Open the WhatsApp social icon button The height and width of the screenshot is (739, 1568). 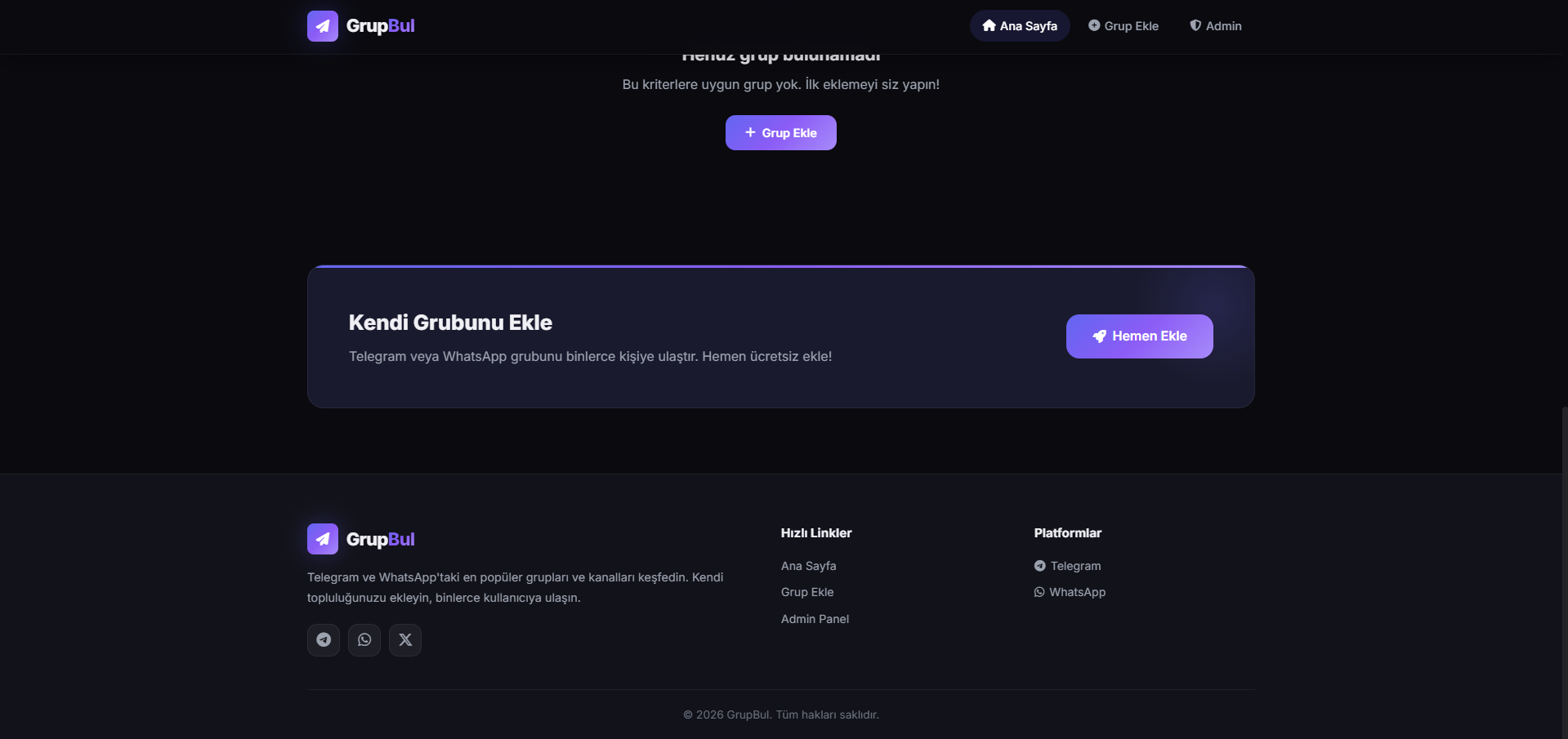point(364,640)
